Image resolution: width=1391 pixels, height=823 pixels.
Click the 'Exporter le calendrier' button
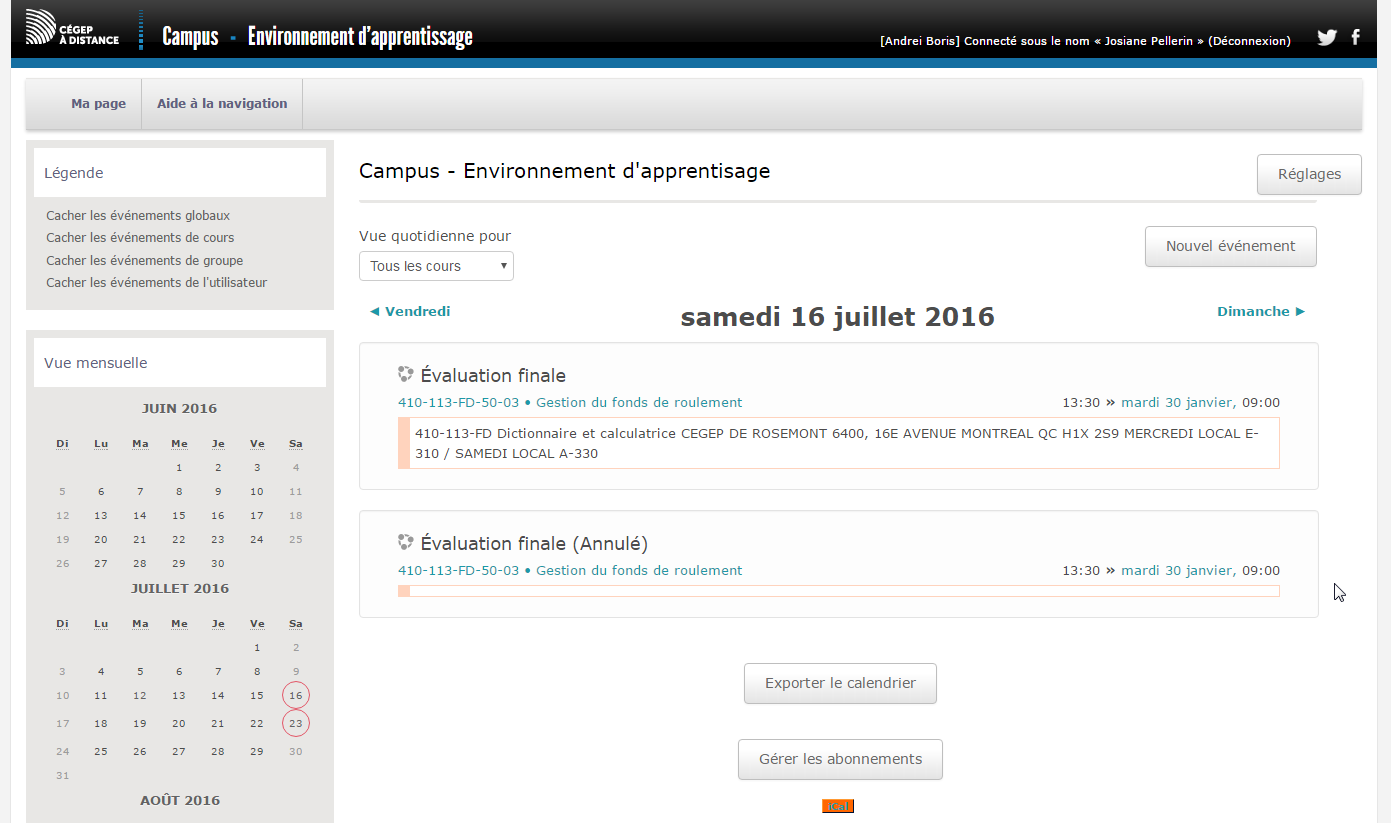840,684
